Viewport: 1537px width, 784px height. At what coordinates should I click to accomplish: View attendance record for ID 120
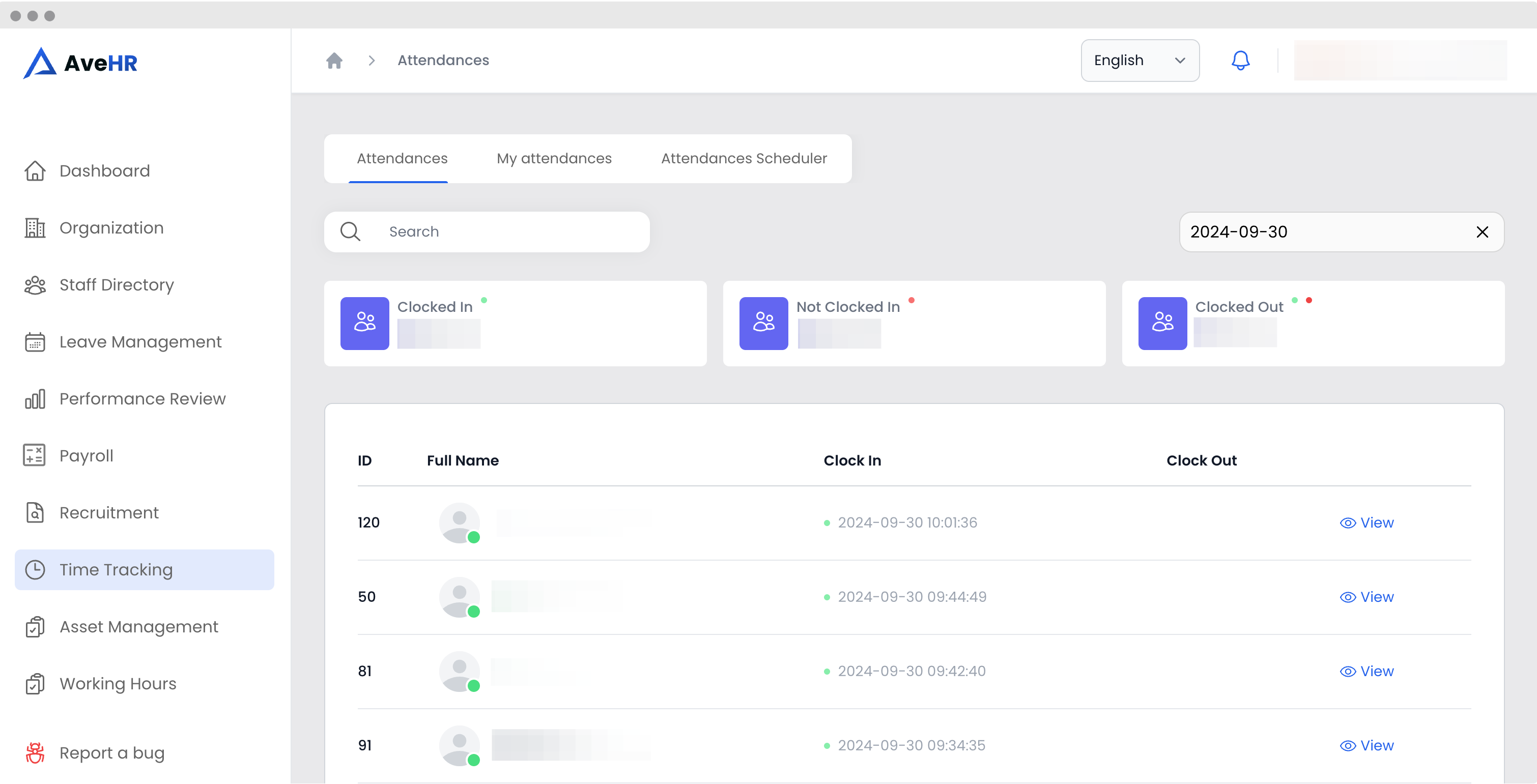tap(1367, 522)
